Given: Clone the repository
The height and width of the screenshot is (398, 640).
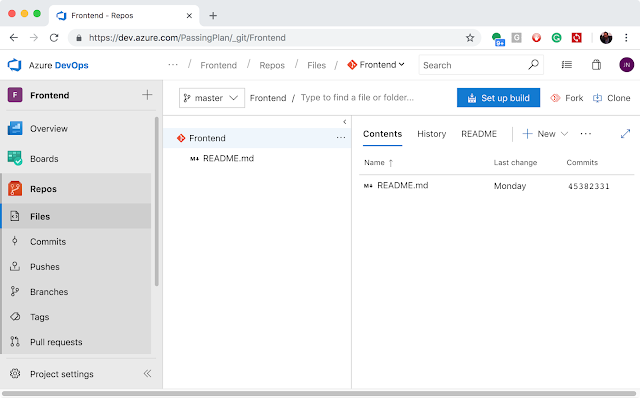Looking at the screenshot, I should pos(611,98).
